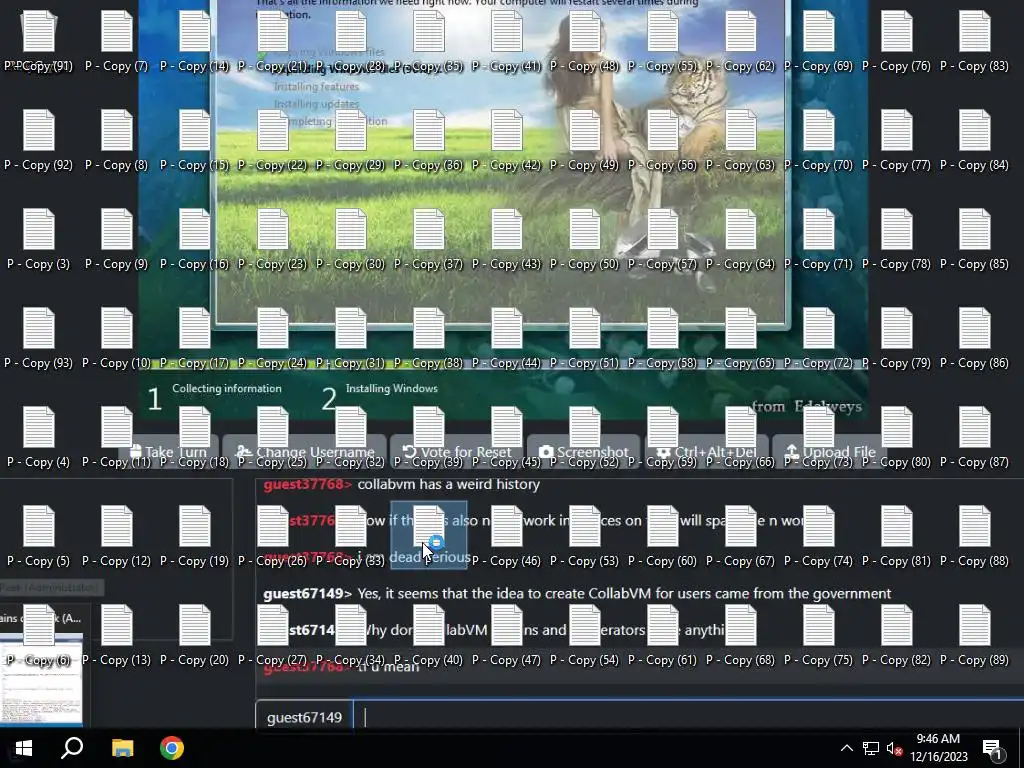Click the Upload File button
This screenshot has height=768, width=1024.
click(x=829, y=451)
